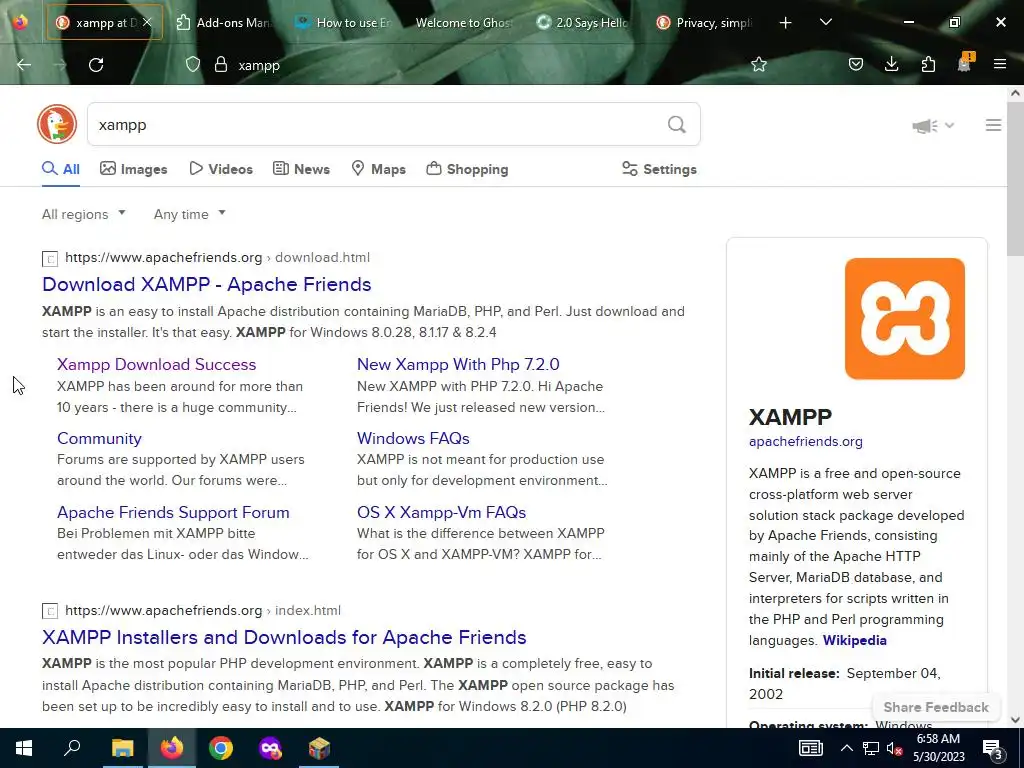Click the Firefox taskbar icon
Viewport: 1024px width, 768px height.
pyautogui.click(x=172, y=748)
